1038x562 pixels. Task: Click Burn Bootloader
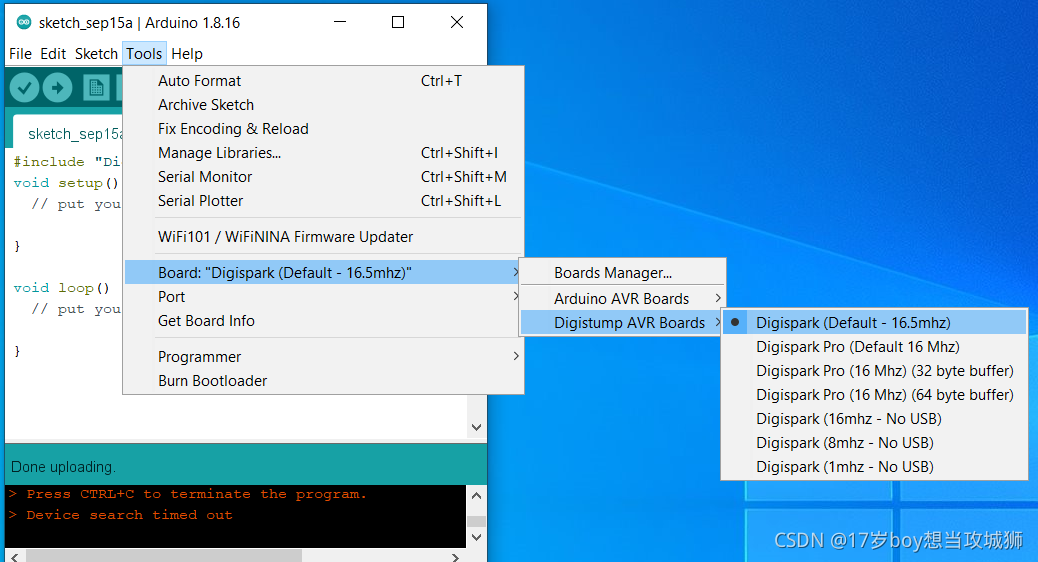point(323,381)
